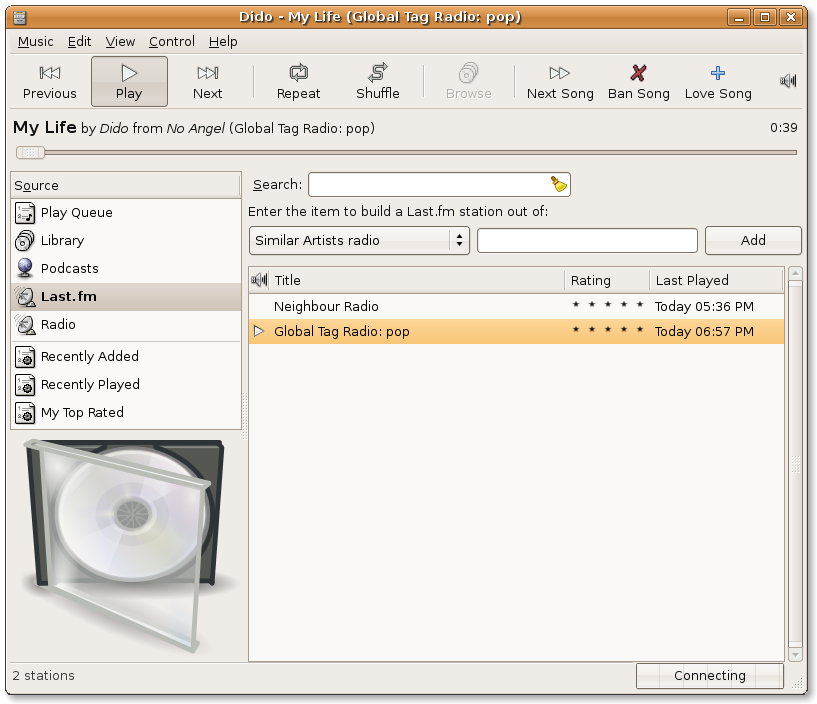Click the scrollbar down arrow

(x=795, y=654)
